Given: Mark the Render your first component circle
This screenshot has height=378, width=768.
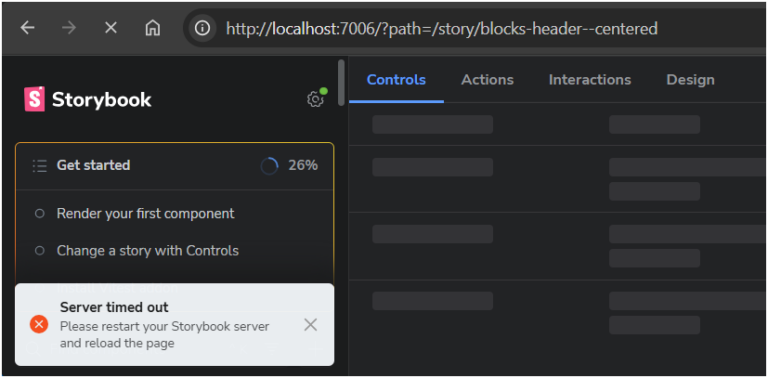Looking at the screenshot, I should pos(40,213).
